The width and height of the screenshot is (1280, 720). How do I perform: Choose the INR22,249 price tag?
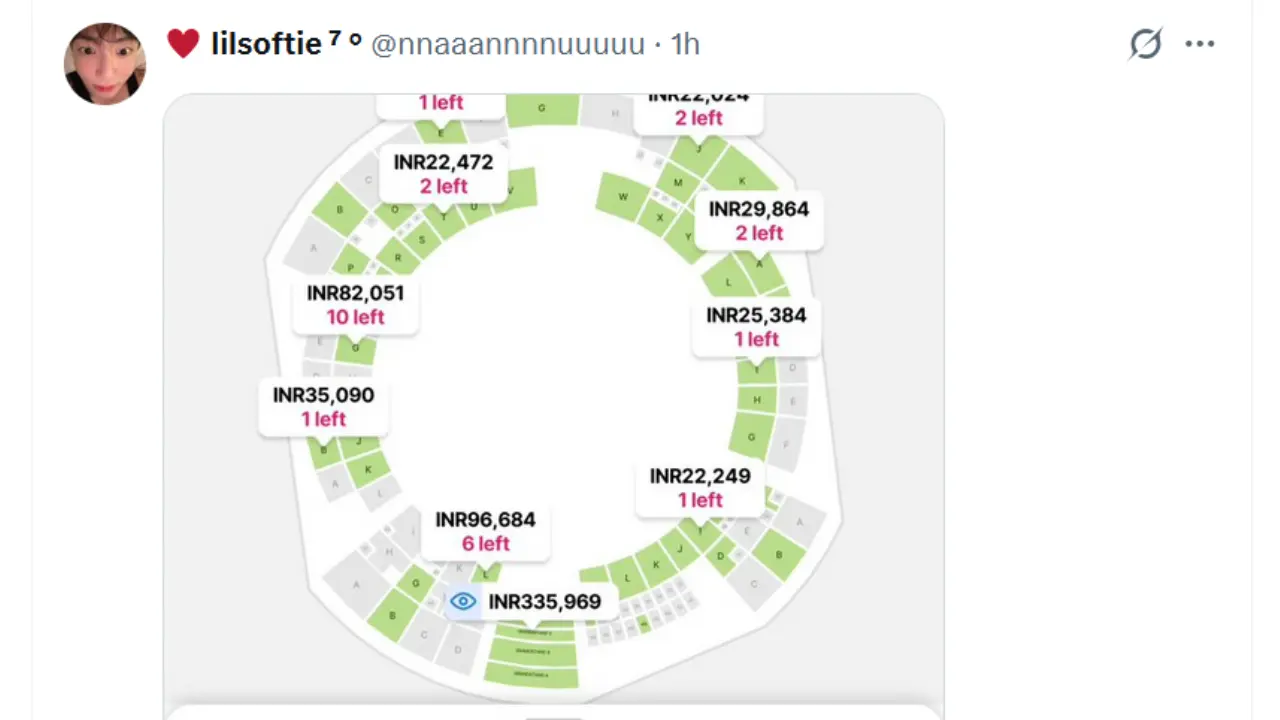[700, 487]
